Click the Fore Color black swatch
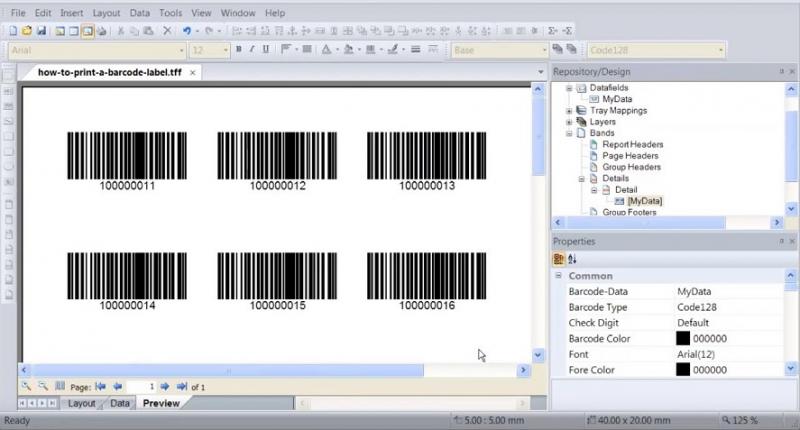 click(683, 369)
